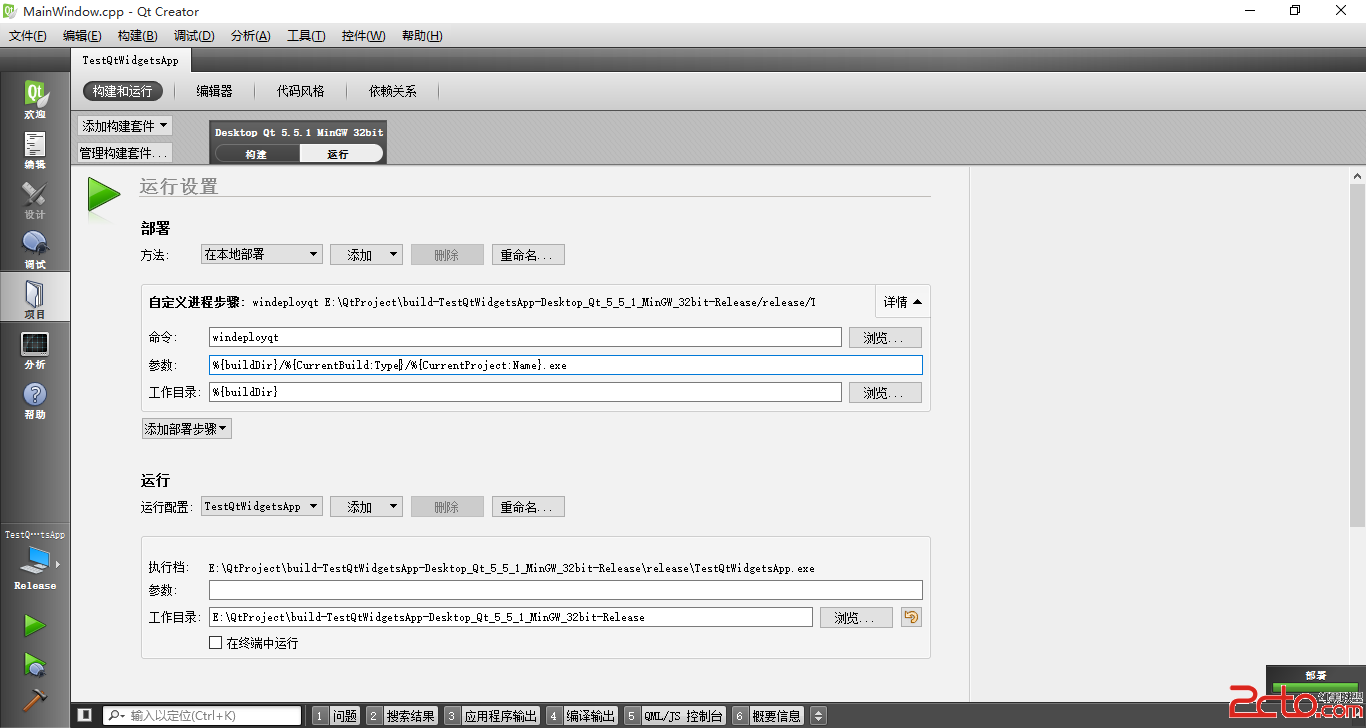The image size is (1366, 728).
Task: Open the Release kit selector
Action: 35,561
